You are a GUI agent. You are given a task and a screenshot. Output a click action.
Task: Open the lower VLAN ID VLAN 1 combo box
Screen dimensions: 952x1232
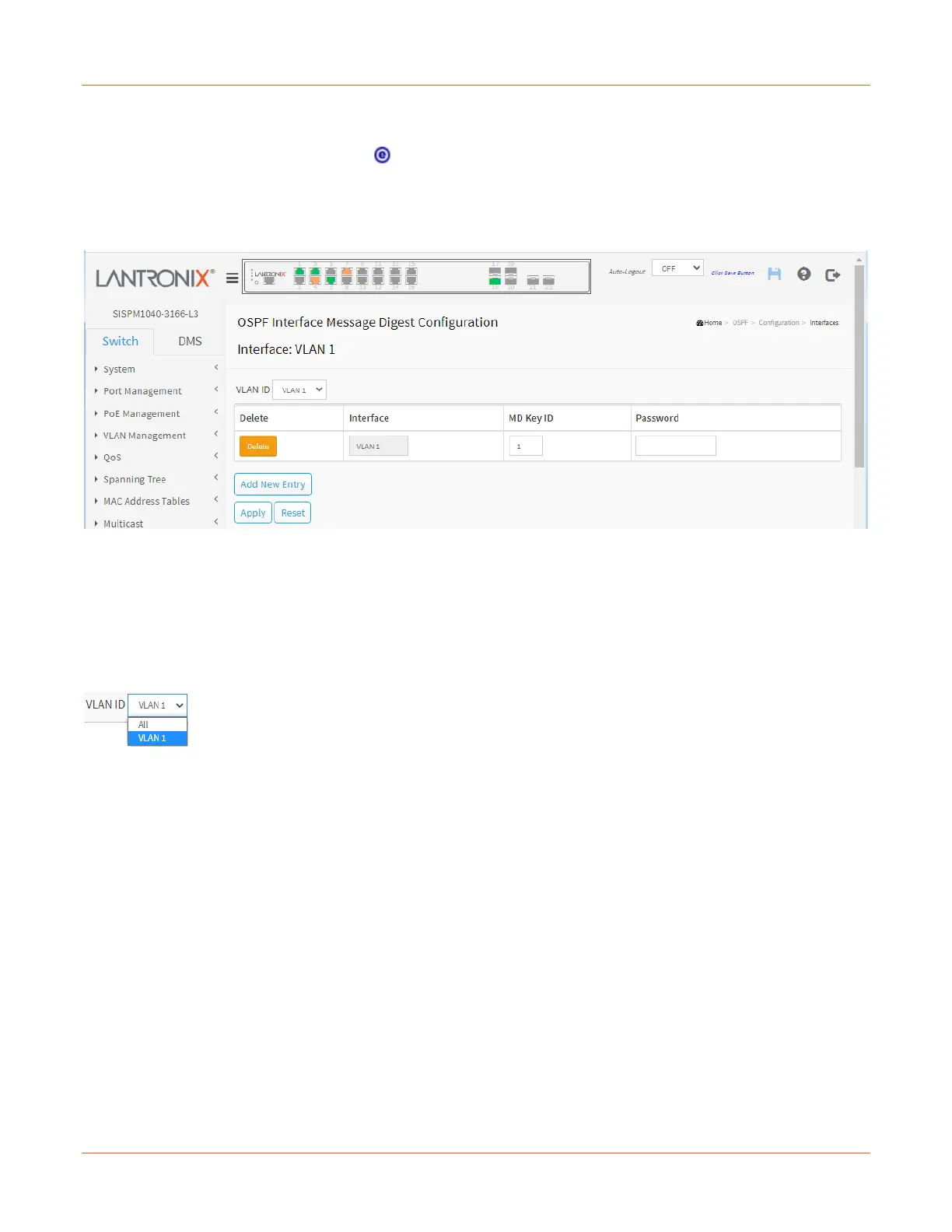(157, 705)
